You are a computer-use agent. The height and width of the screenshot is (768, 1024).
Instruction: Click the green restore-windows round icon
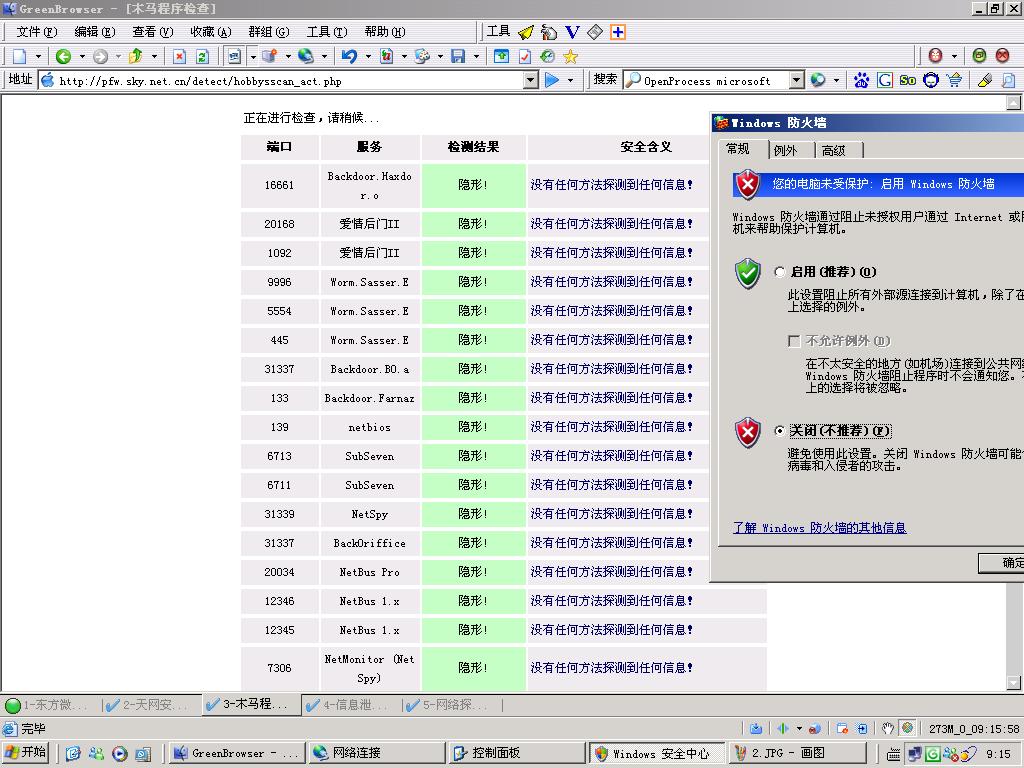pos(979,56)
